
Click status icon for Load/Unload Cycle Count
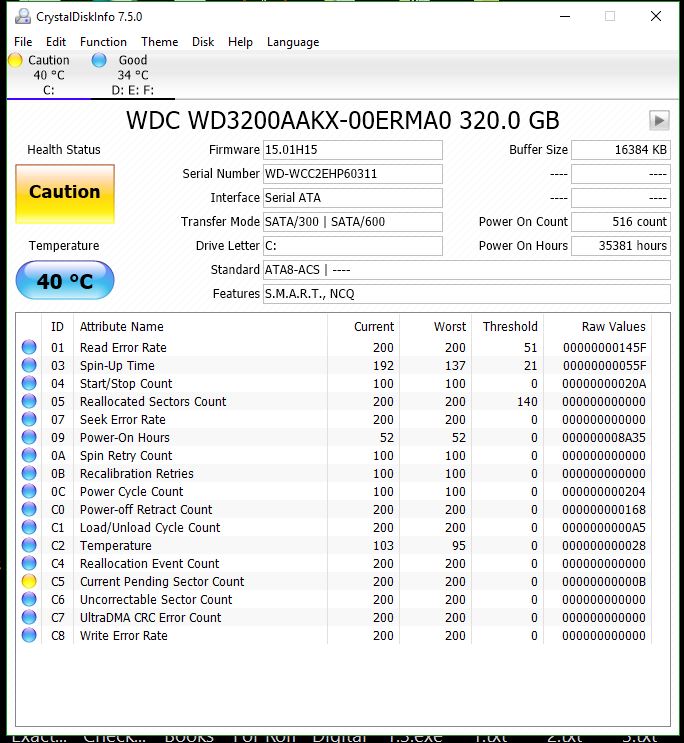tap(29, 527)
